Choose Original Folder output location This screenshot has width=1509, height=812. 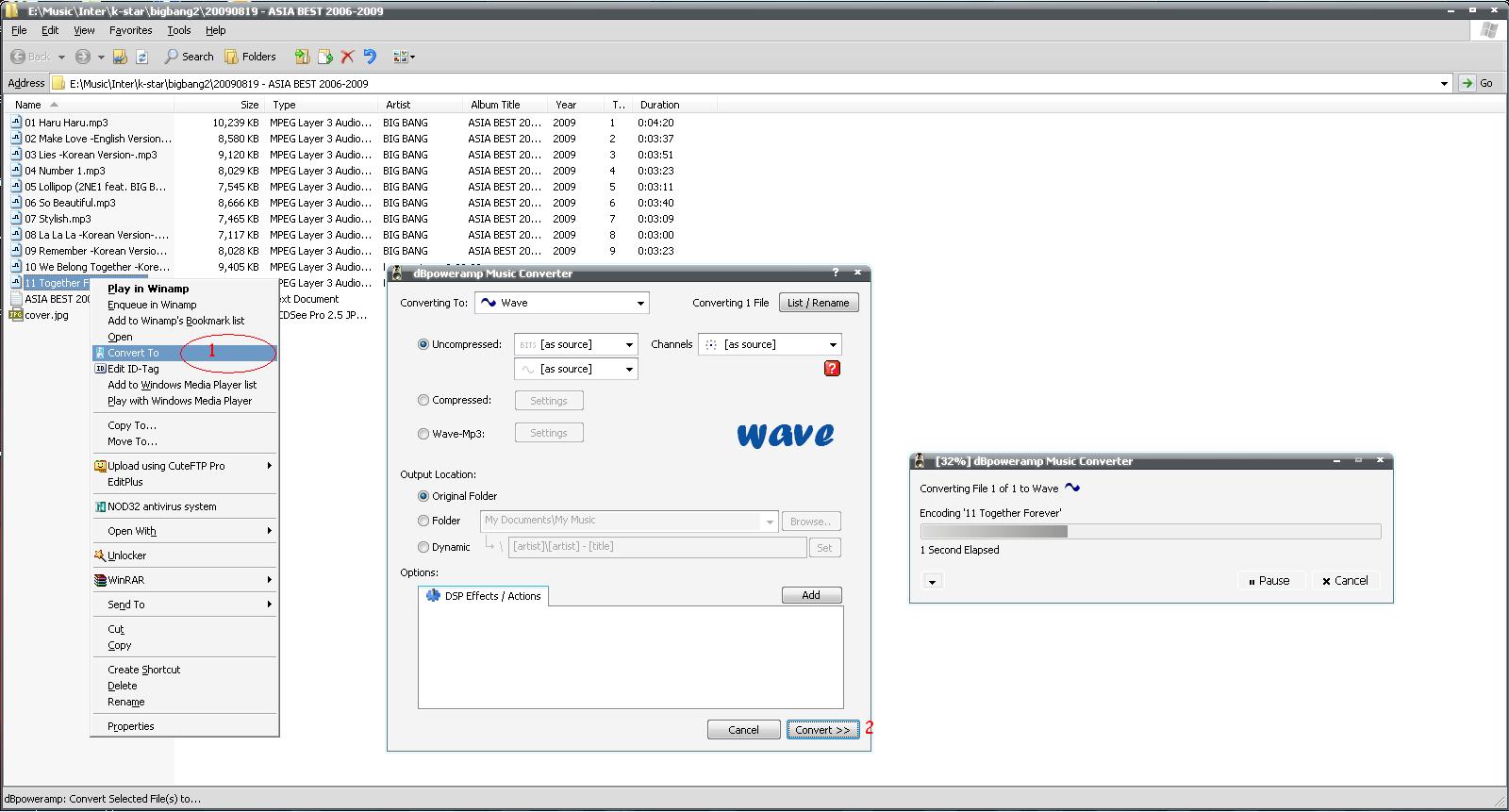pos(423,496)
